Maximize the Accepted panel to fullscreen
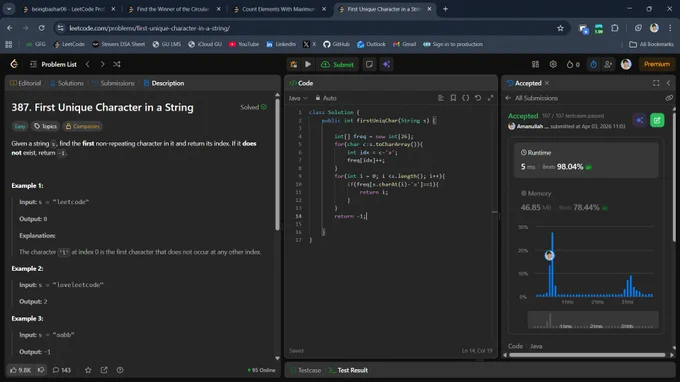The height and width of the screenshot is (382, 680). click(x=656, y=83)
